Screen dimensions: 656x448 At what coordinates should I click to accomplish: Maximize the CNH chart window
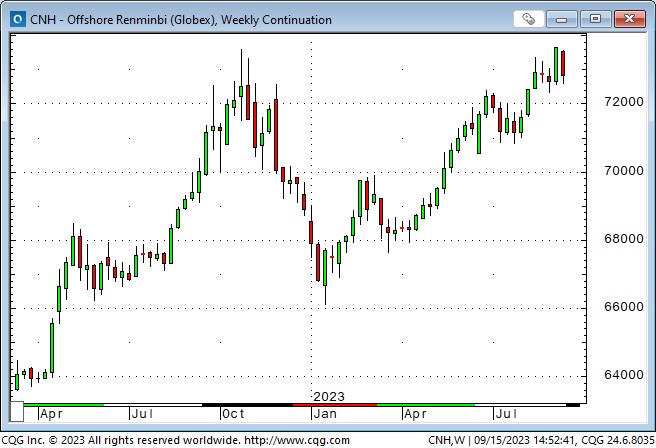[x=595, y=19]
